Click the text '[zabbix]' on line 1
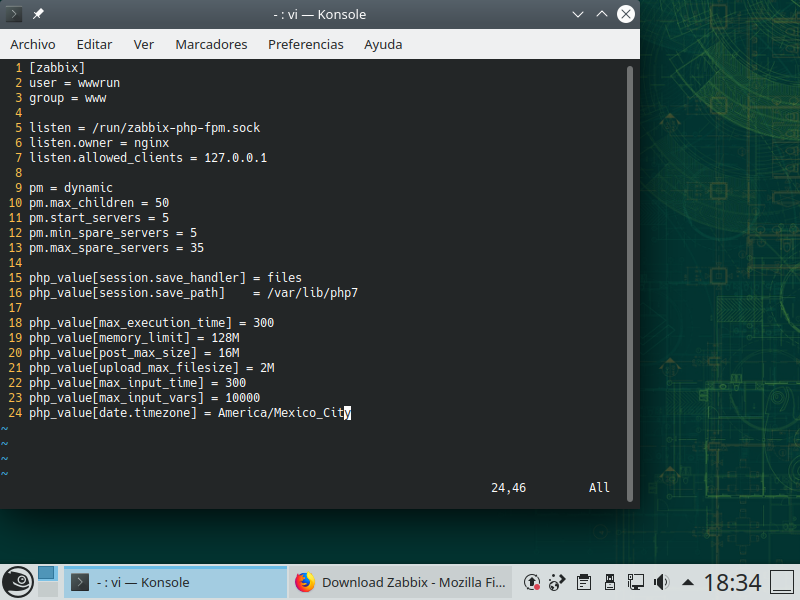800x600 pixels. point(57,68)
